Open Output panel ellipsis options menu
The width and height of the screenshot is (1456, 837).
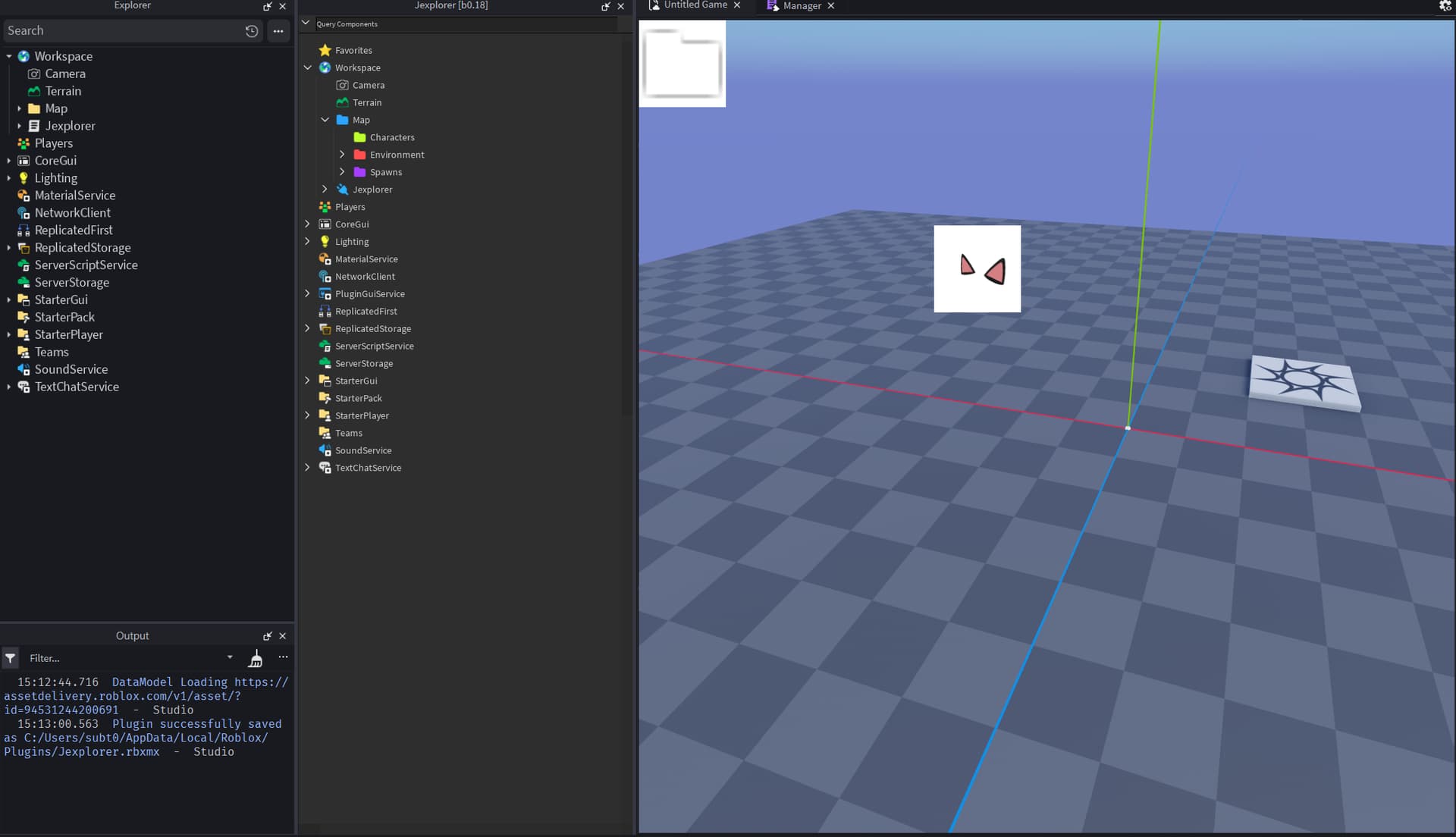[x=283, y=657]
